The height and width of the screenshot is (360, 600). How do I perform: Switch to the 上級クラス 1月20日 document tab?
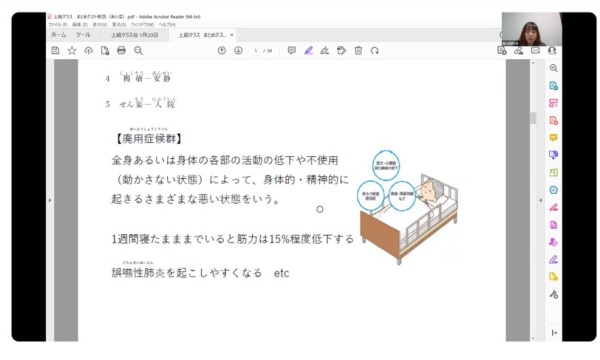[x=134, y=35]
